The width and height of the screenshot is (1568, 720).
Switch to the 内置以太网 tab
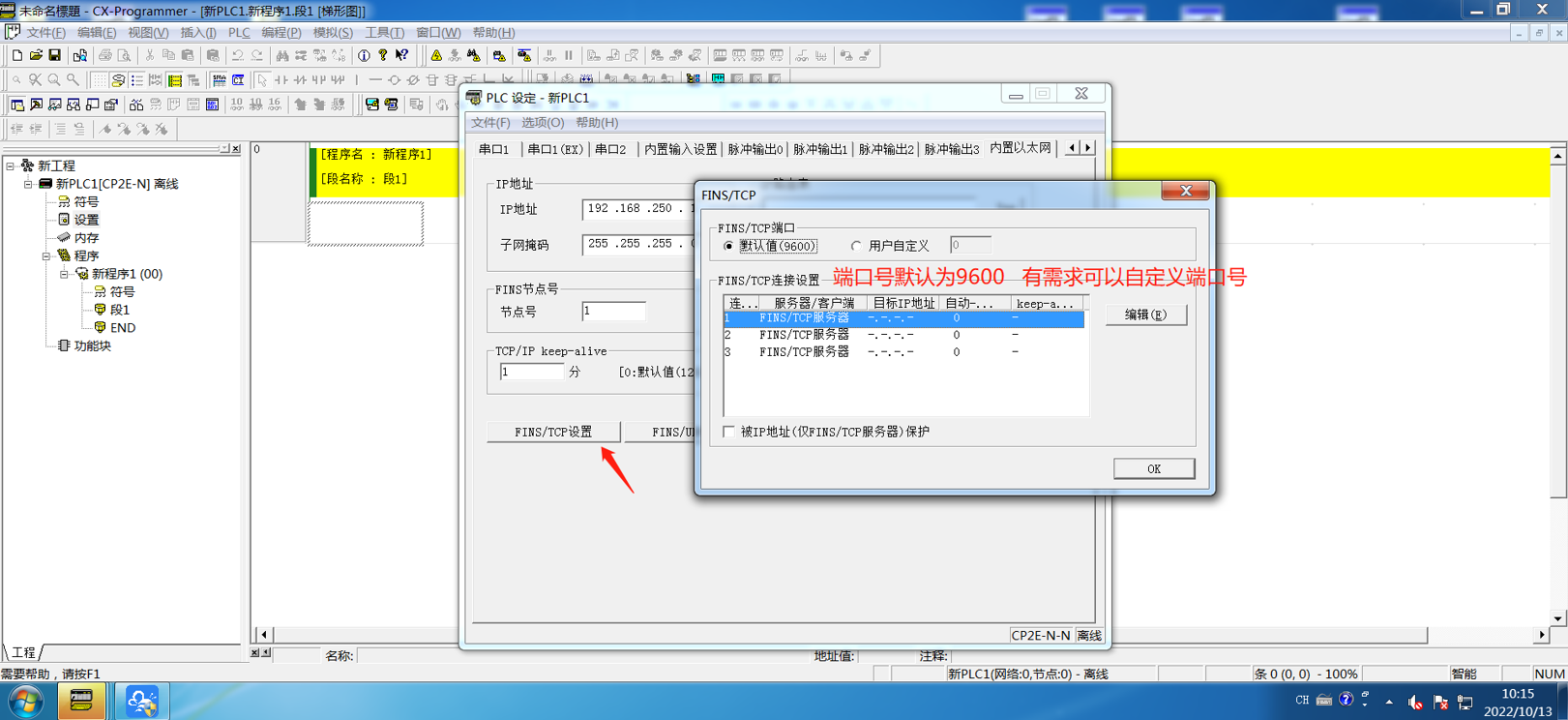pyautogui.click(x=1021, y=148)
